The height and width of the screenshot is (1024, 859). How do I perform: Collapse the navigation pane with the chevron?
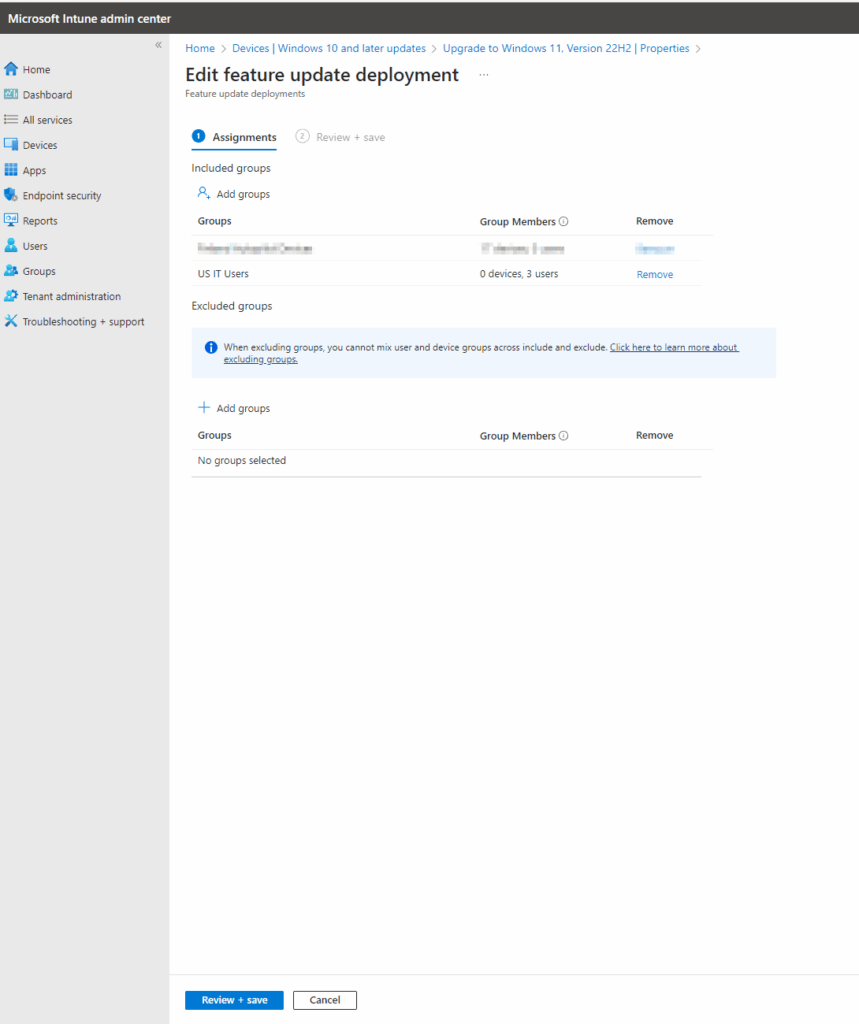(x=157, y=44)
